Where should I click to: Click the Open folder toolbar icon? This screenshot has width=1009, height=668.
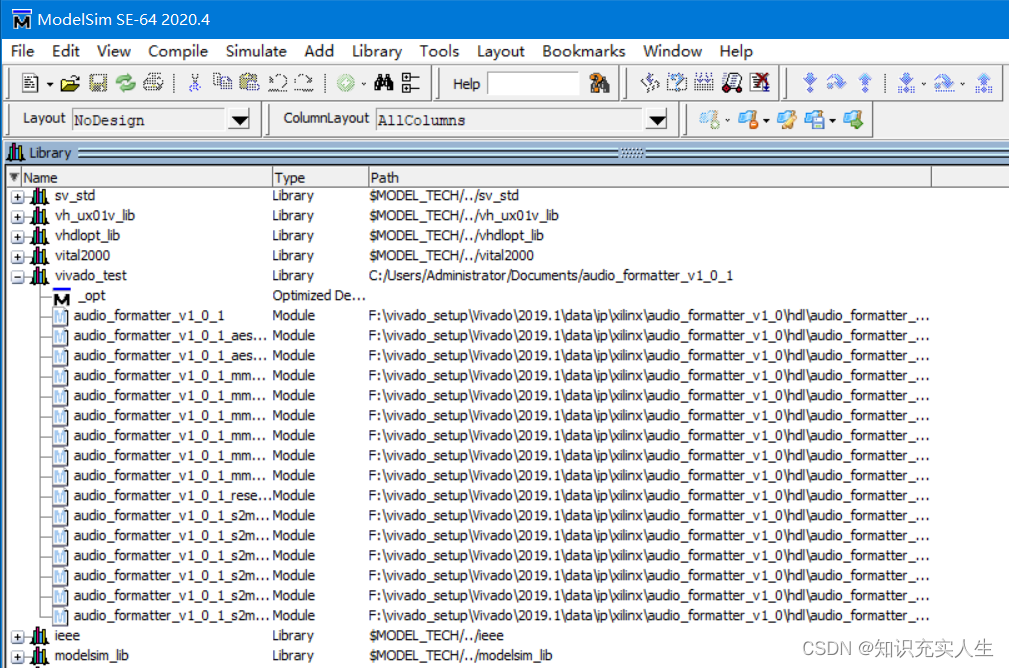[x=70, y=83]
